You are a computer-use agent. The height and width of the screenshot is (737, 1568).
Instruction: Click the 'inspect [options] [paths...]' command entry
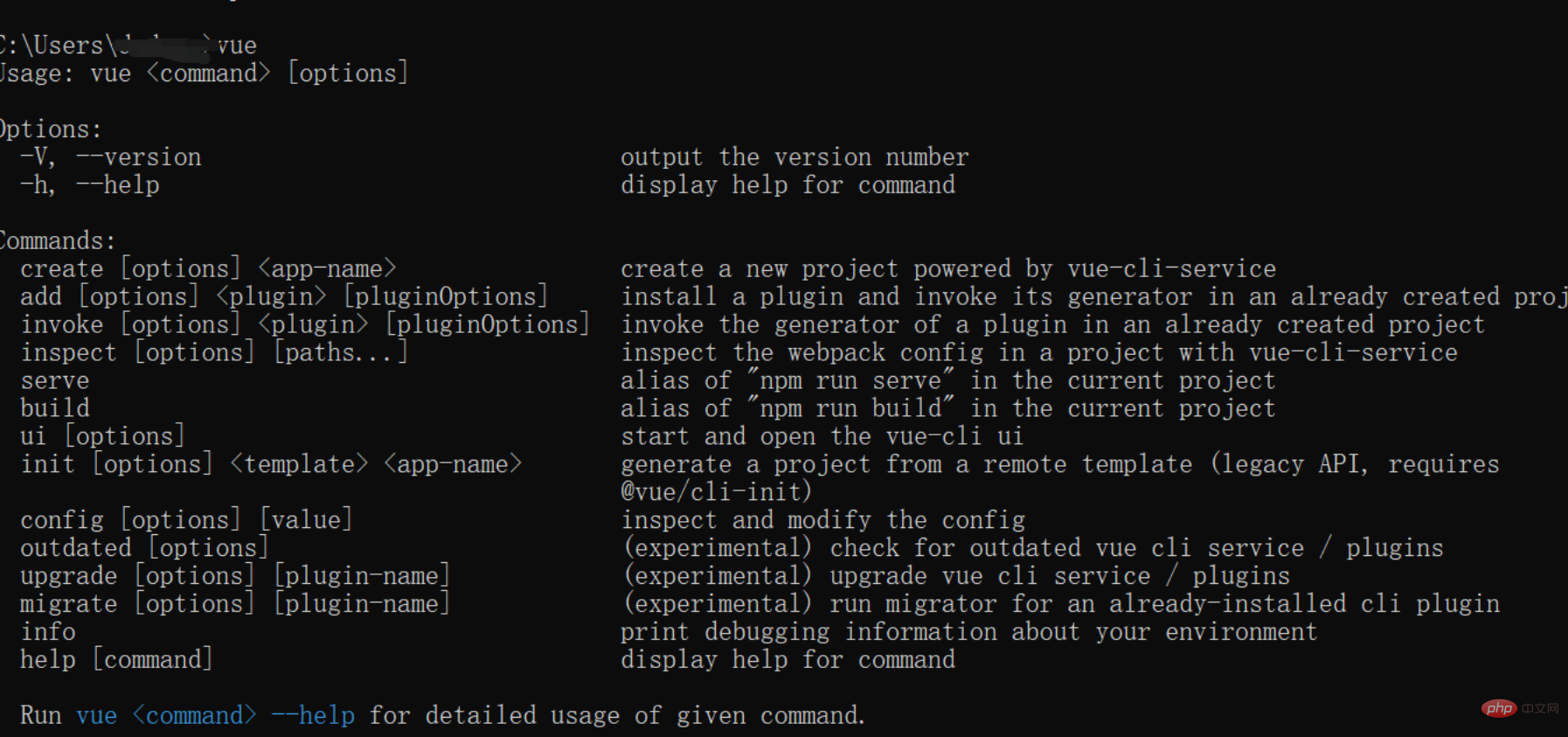click(214, 353)
